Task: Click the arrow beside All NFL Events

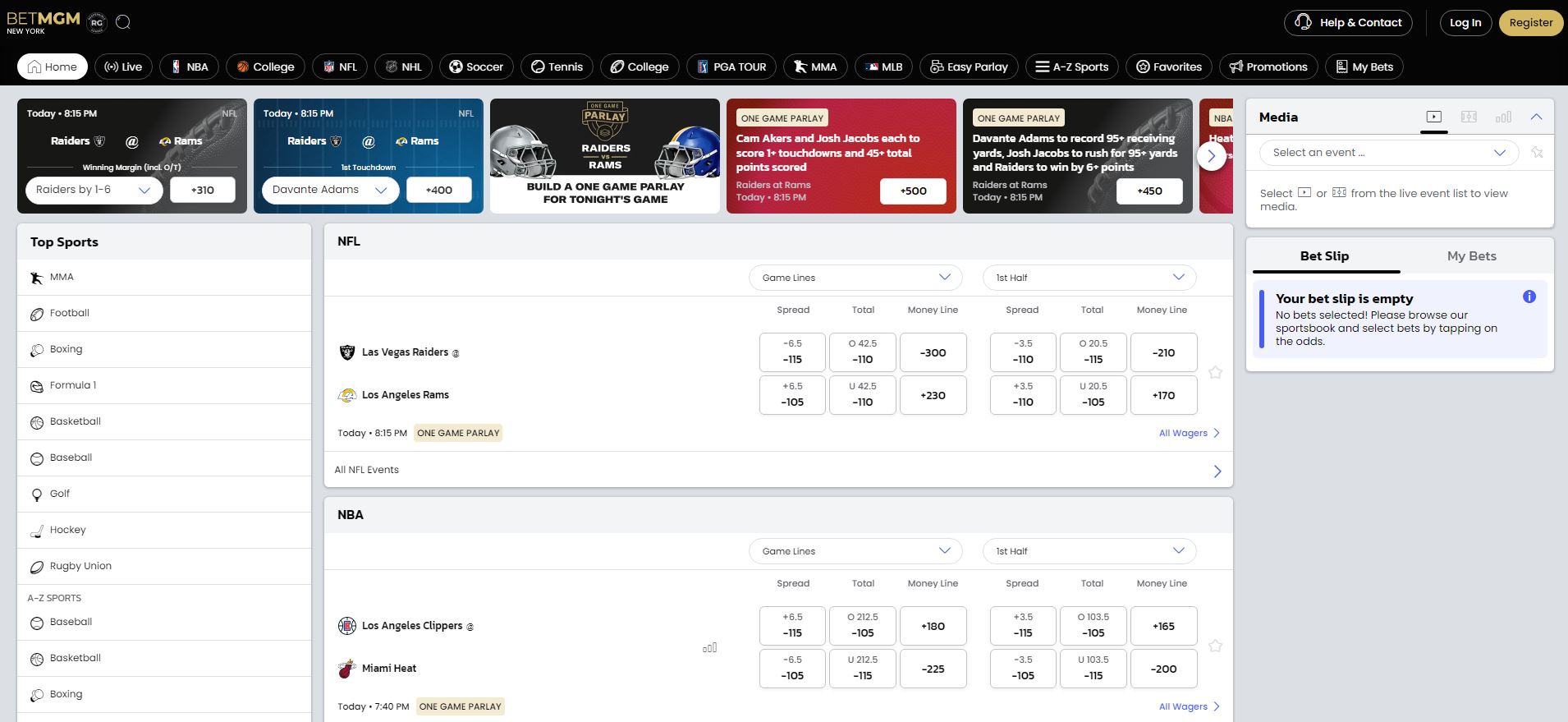Action: [x=1217, y=471]
